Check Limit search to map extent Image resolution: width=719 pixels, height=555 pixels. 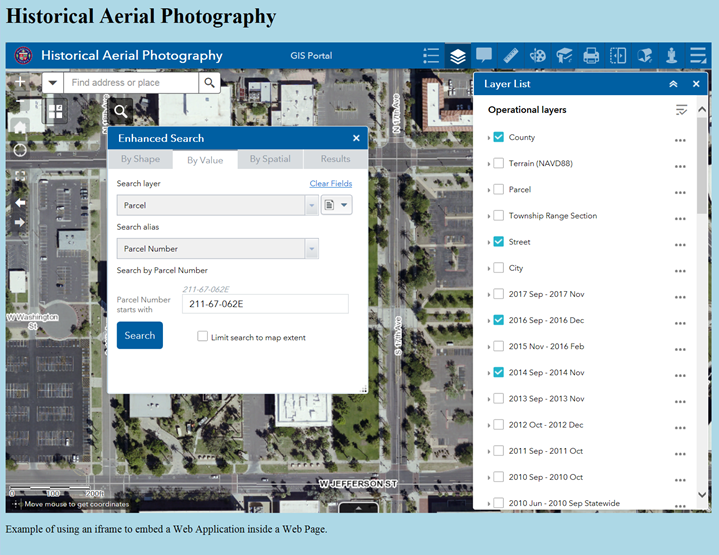(203, 337)
